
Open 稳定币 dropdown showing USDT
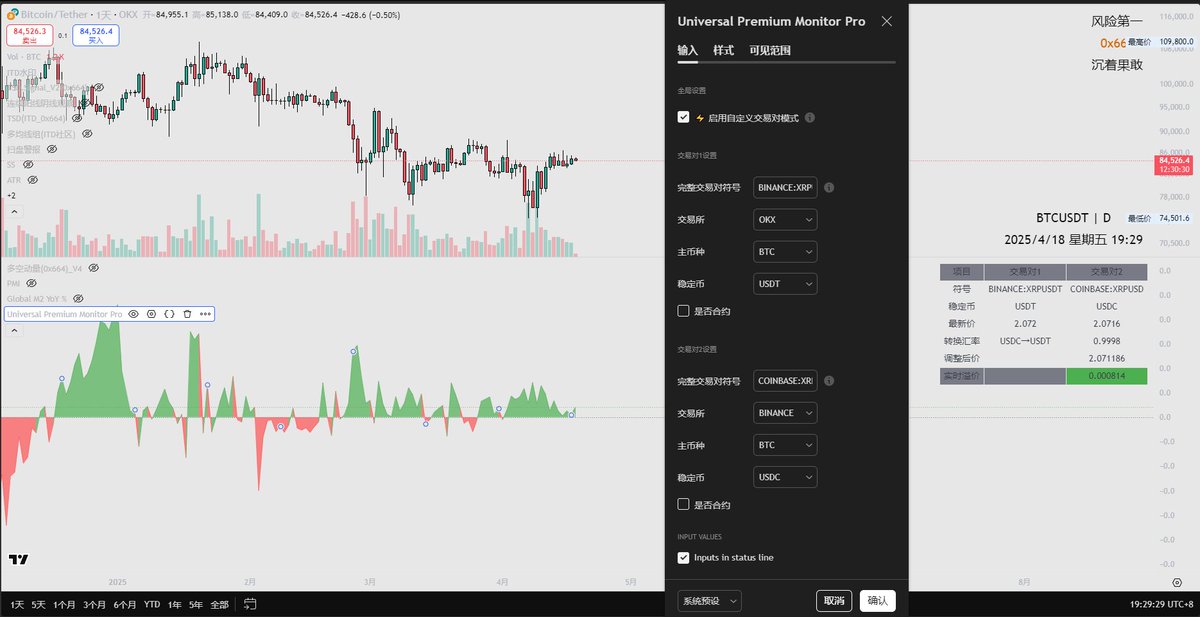click(785, 284)
